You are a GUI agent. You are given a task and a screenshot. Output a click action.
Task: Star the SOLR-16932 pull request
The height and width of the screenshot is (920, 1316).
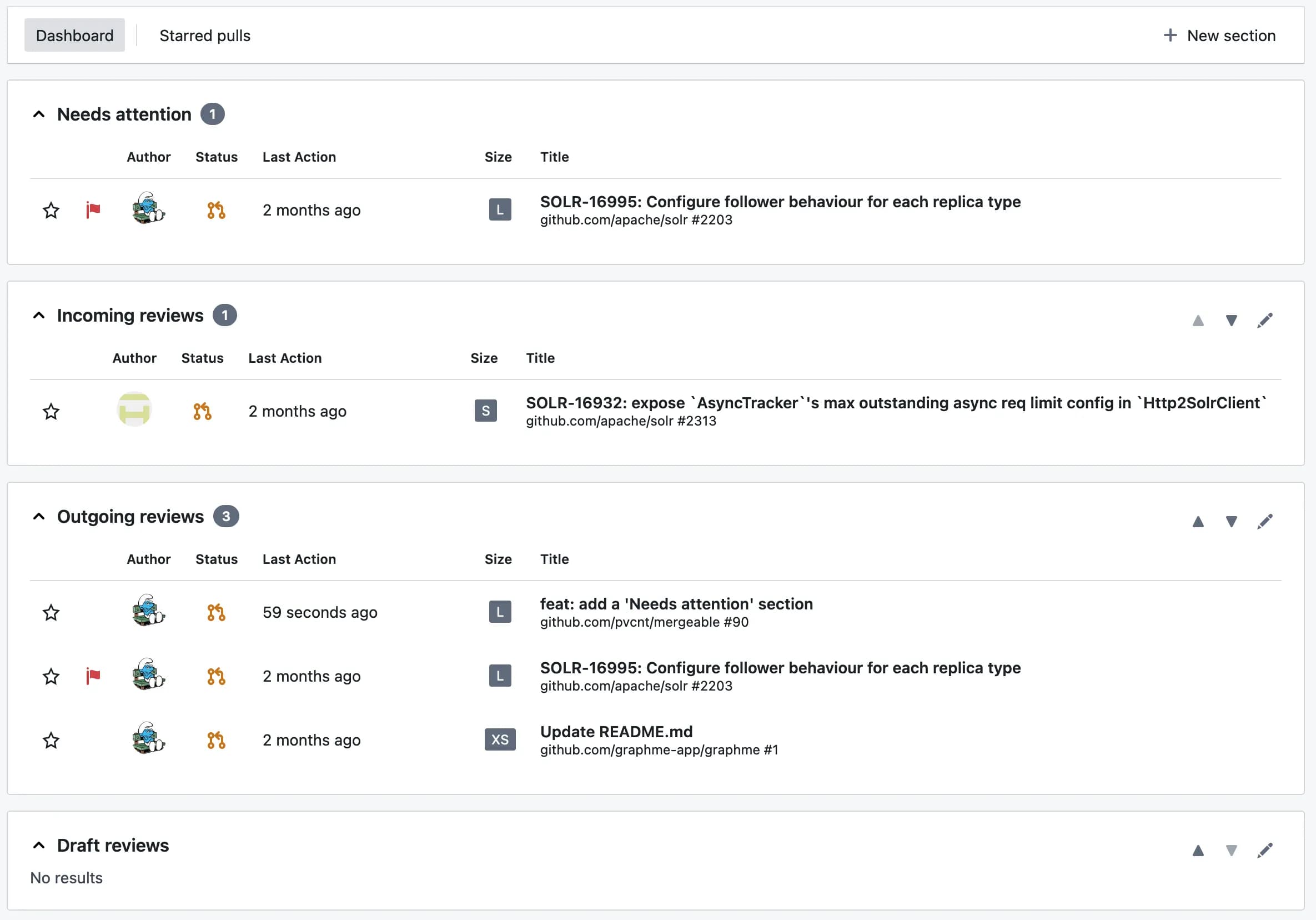(x=51, y=411)
